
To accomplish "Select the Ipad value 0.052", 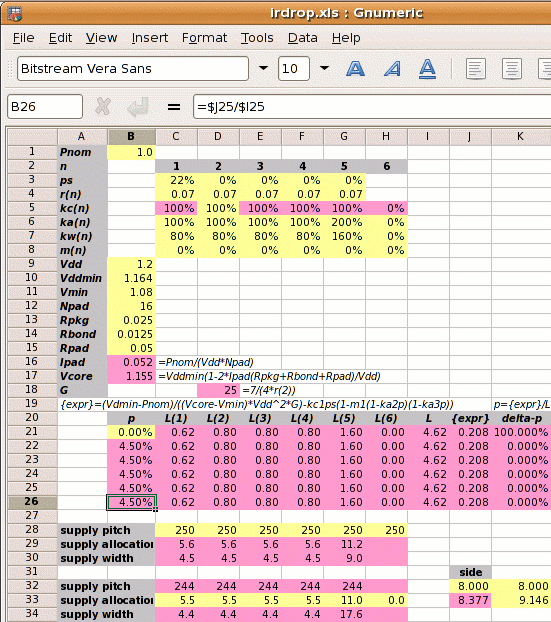I will 131,362.
